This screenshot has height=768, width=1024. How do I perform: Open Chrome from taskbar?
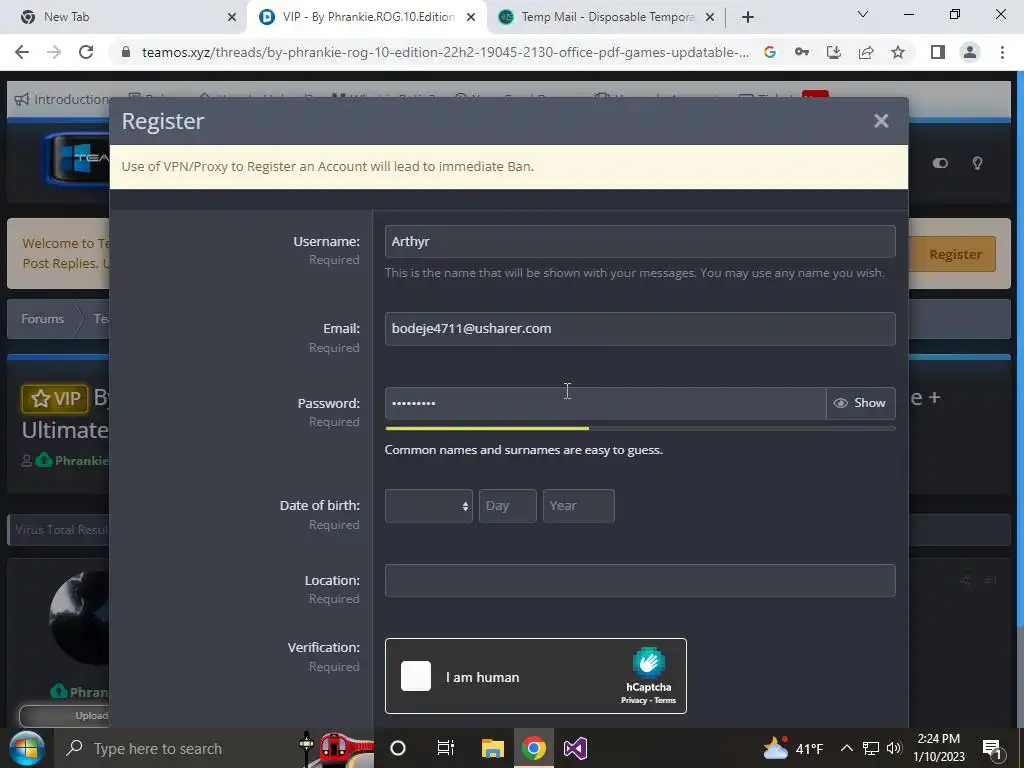point(534,748)
